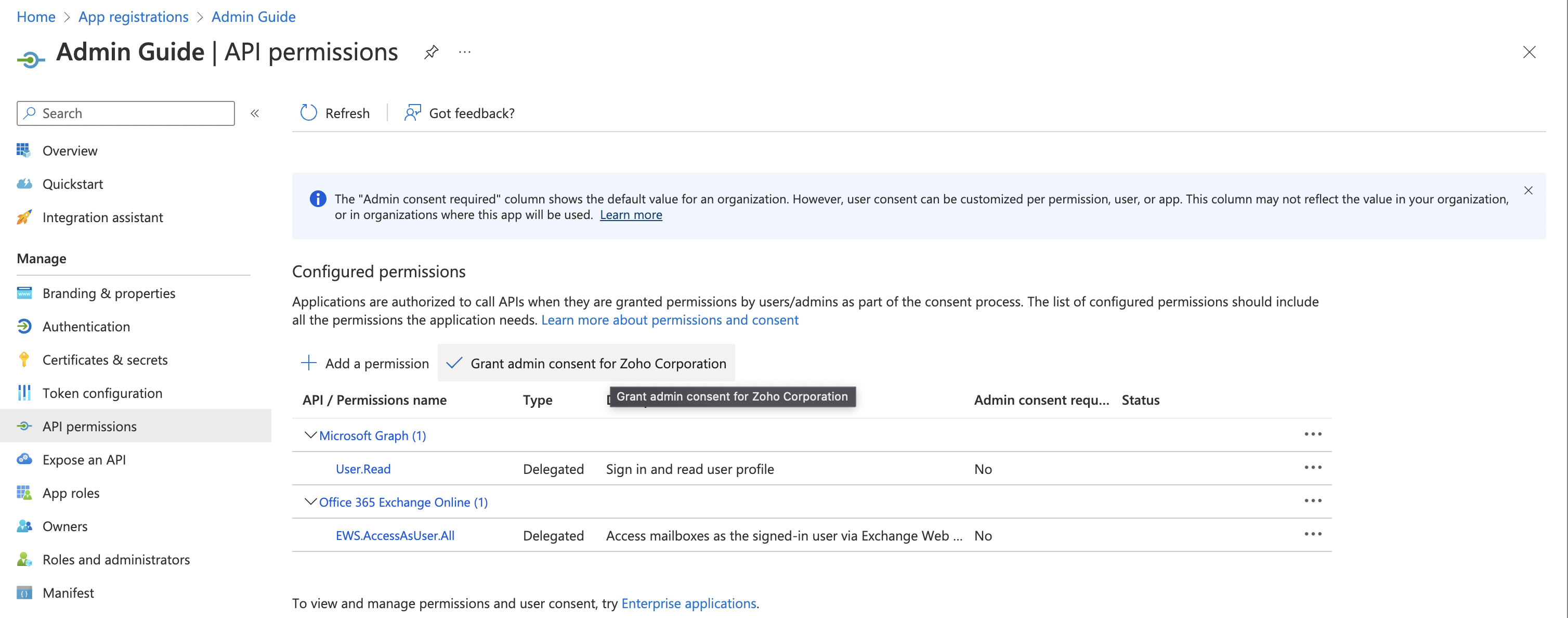Focus the sidebar Search field
This screenshot has width=1568, height=618.
point(126,113)
